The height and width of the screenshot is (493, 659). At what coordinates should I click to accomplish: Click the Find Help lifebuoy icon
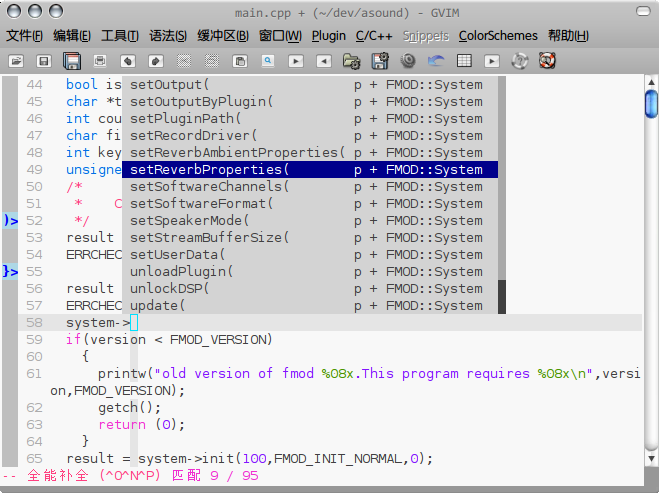pyautogui.click(x=548, y=61)
